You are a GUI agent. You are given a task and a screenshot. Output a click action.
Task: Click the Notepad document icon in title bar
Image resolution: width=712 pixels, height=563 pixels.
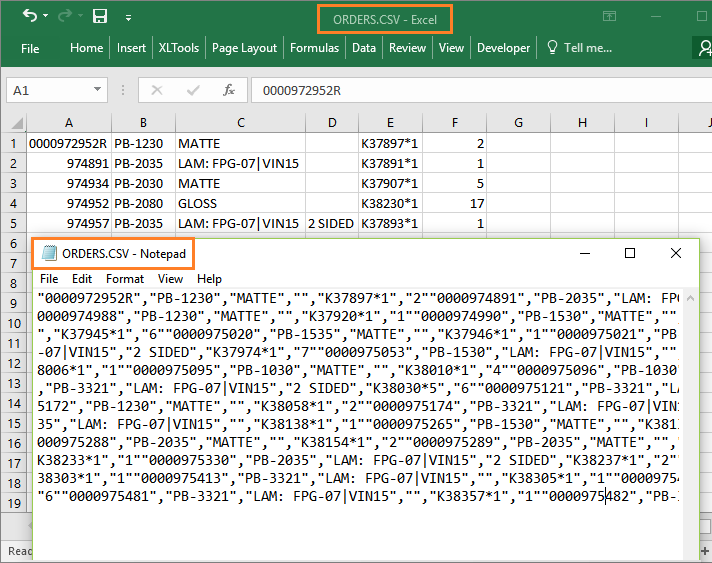49,254
